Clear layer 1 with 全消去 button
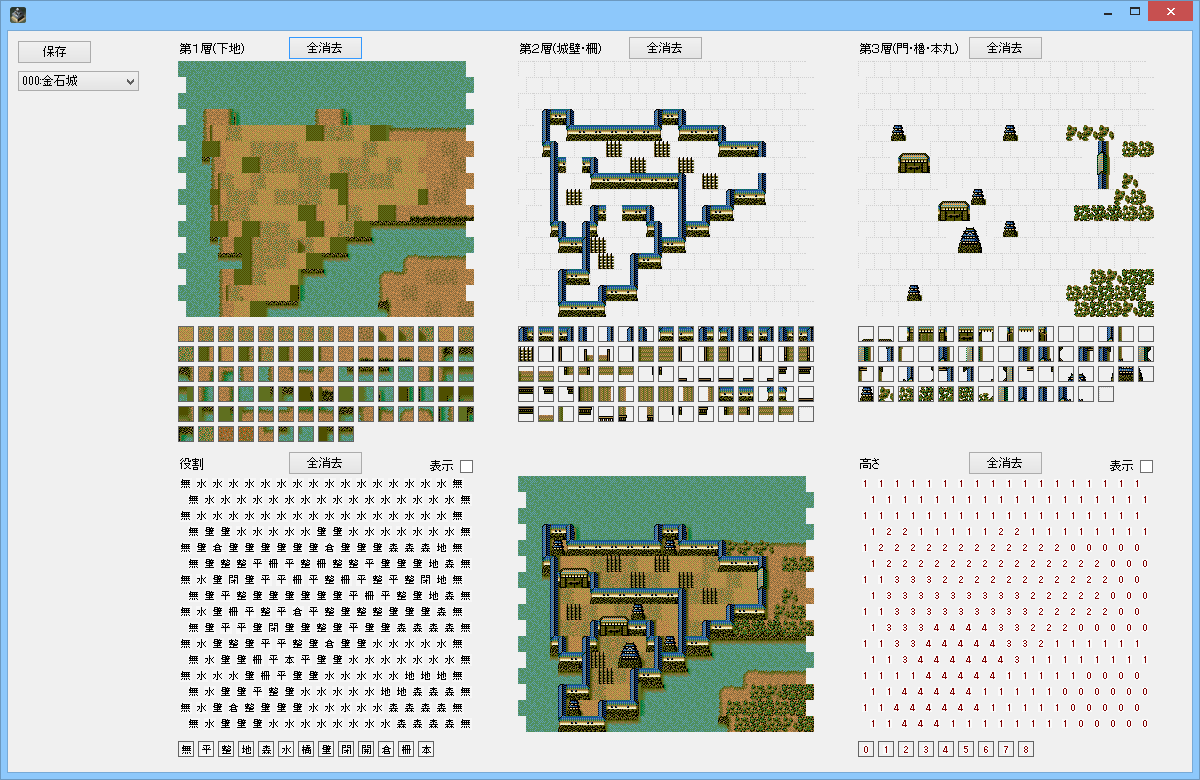This screenshot has height=780, width=1200. [x=325, y=48]
